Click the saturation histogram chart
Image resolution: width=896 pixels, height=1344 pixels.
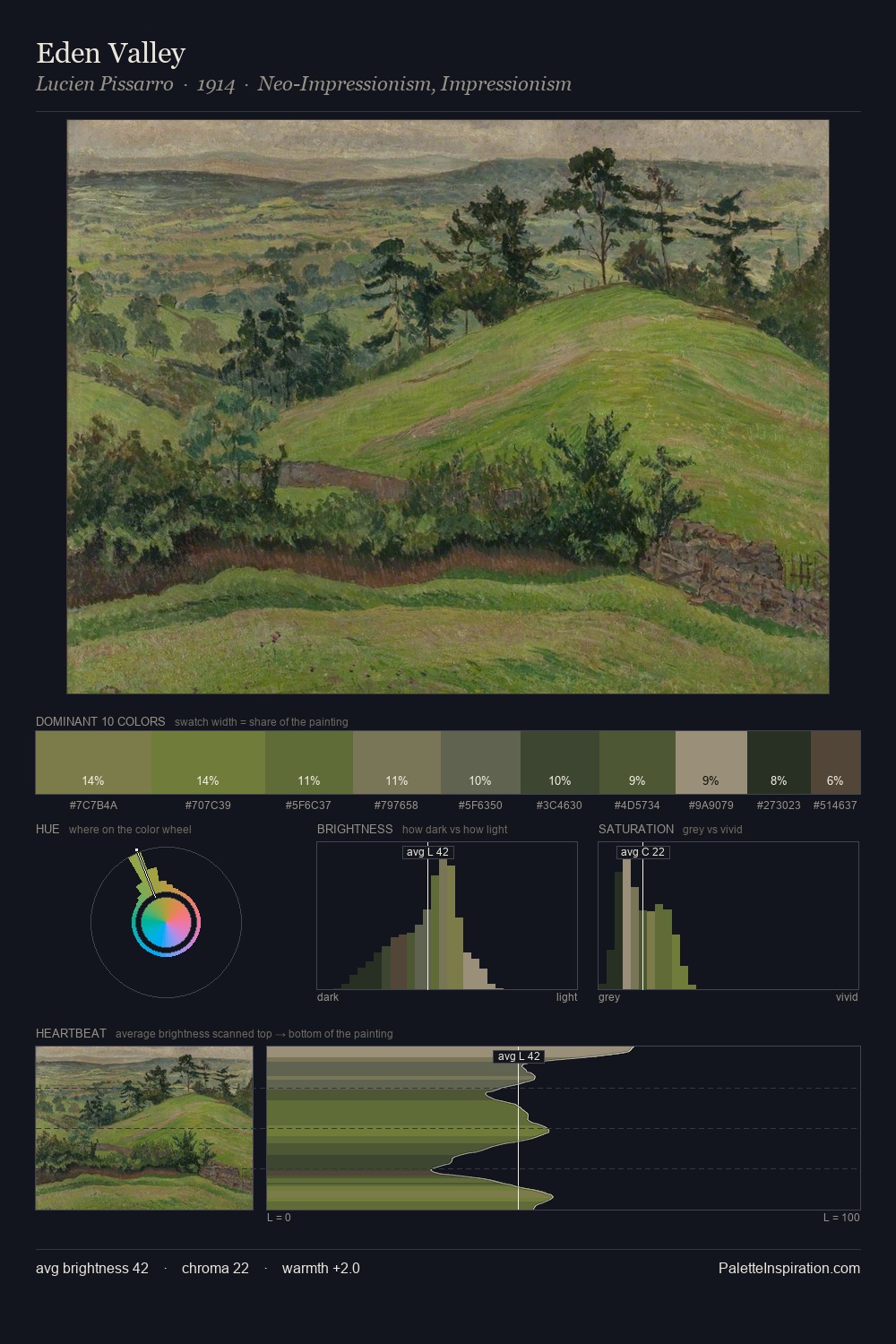click(728, 916)
